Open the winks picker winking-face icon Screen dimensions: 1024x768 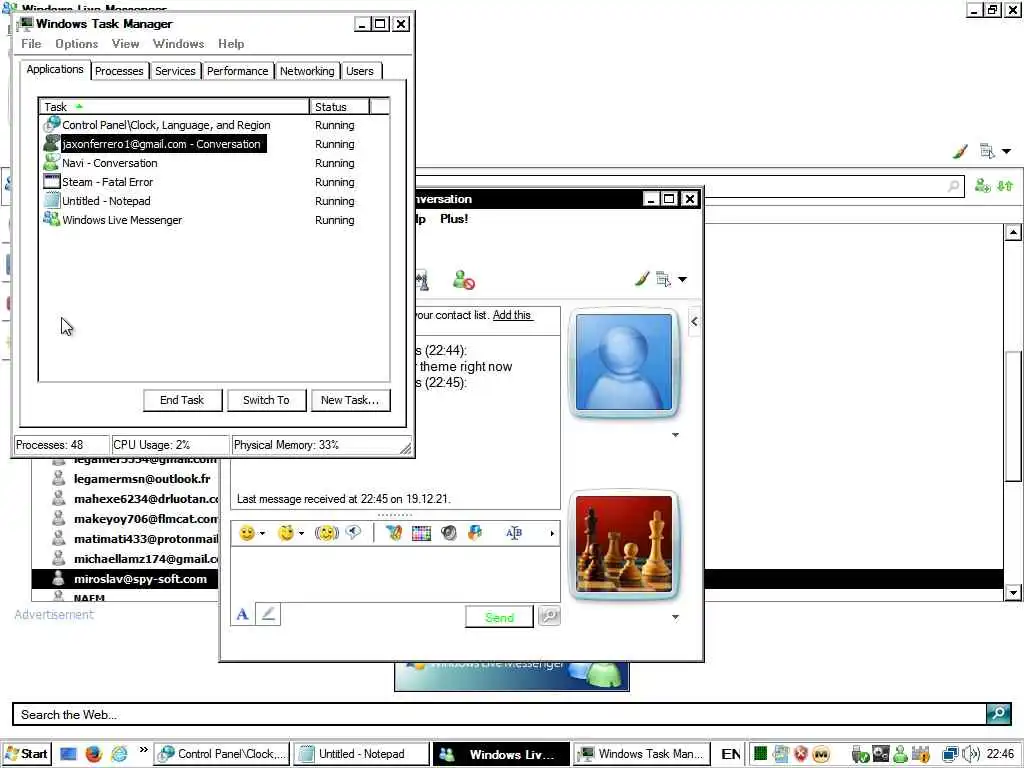point(285,533)
